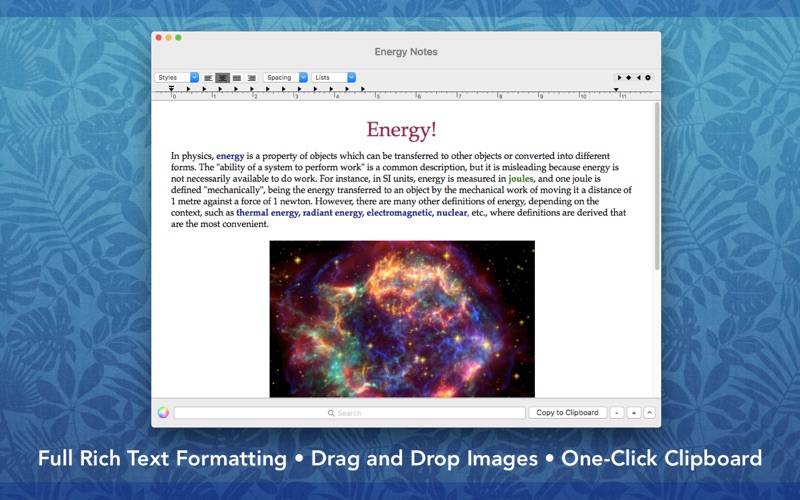Image resolution: width=800 pixels, height=500 pixels.
Task: Click the "electromagnetic" text
Action: pyautogui.click(x=399, y=213)
